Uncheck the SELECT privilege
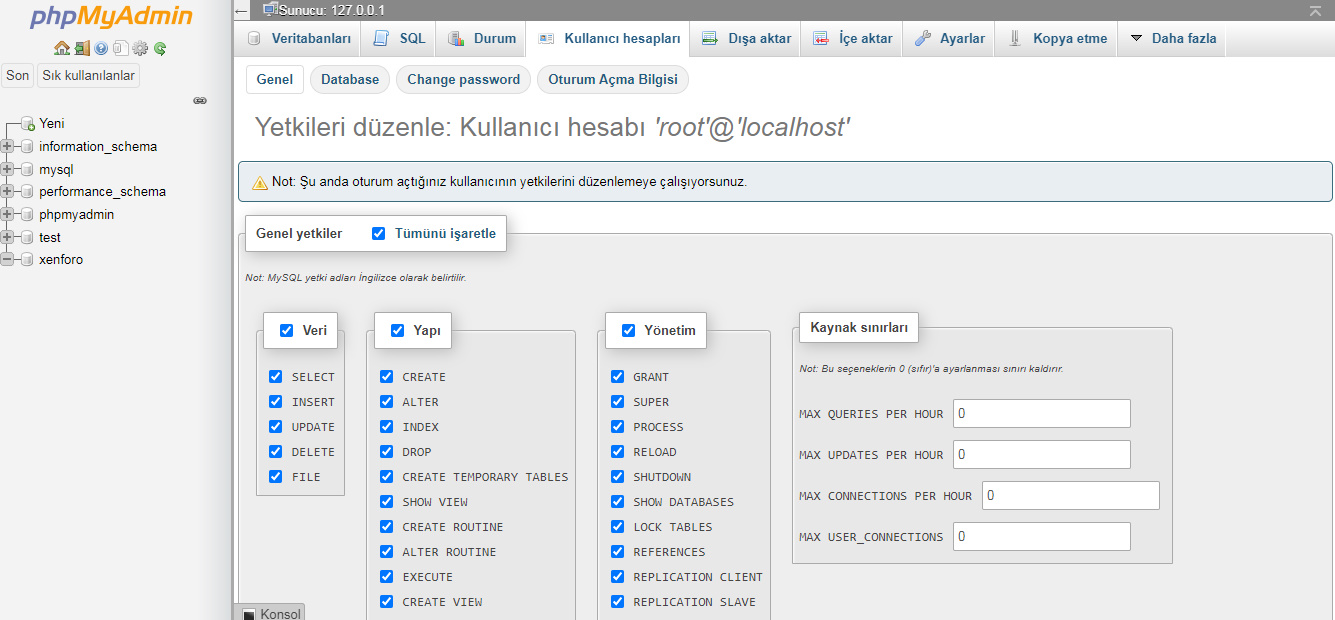This screenshot has width=1335, height=620. (275, 377)
